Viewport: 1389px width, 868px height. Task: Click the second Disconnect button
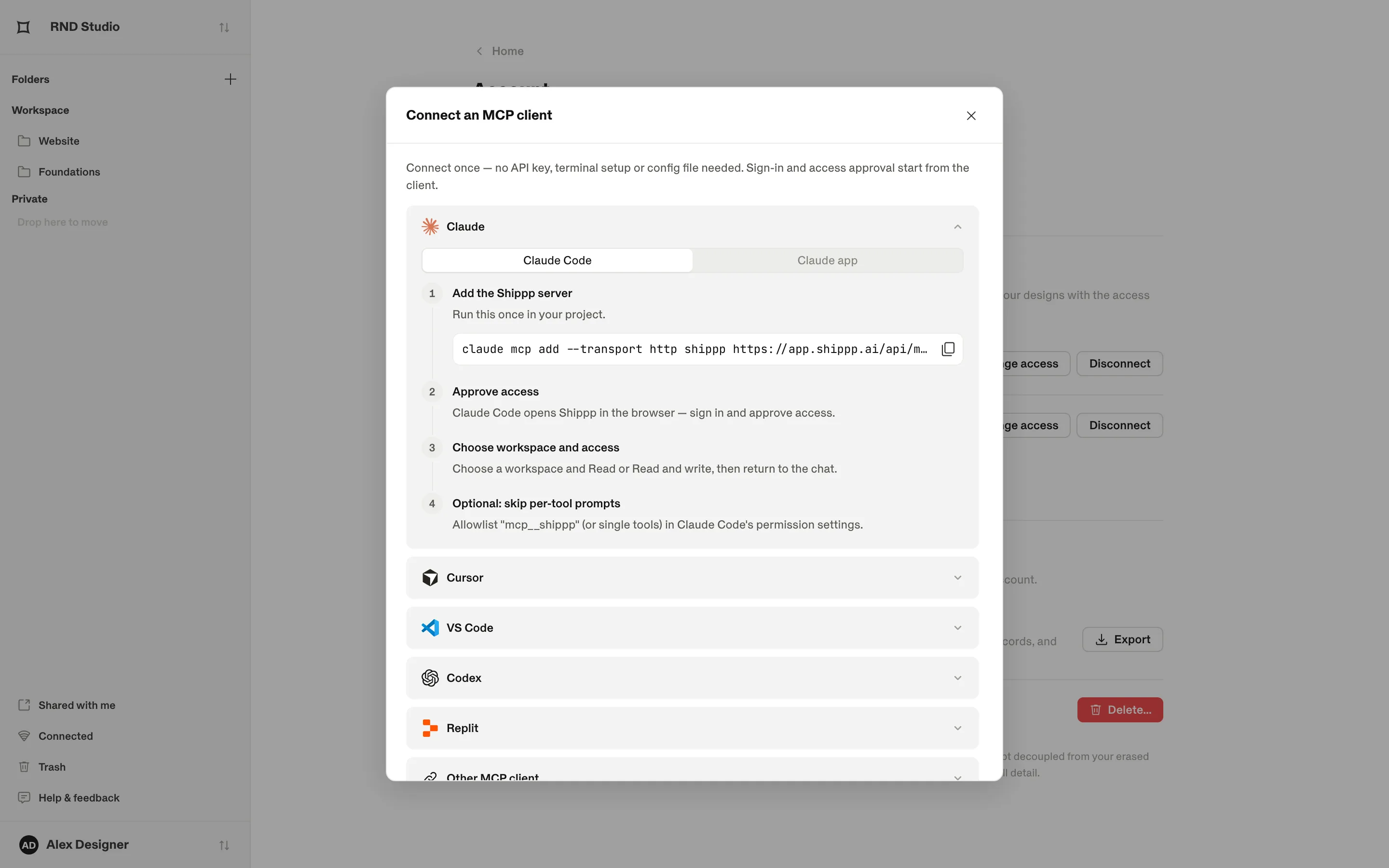tap(1119, 425)
